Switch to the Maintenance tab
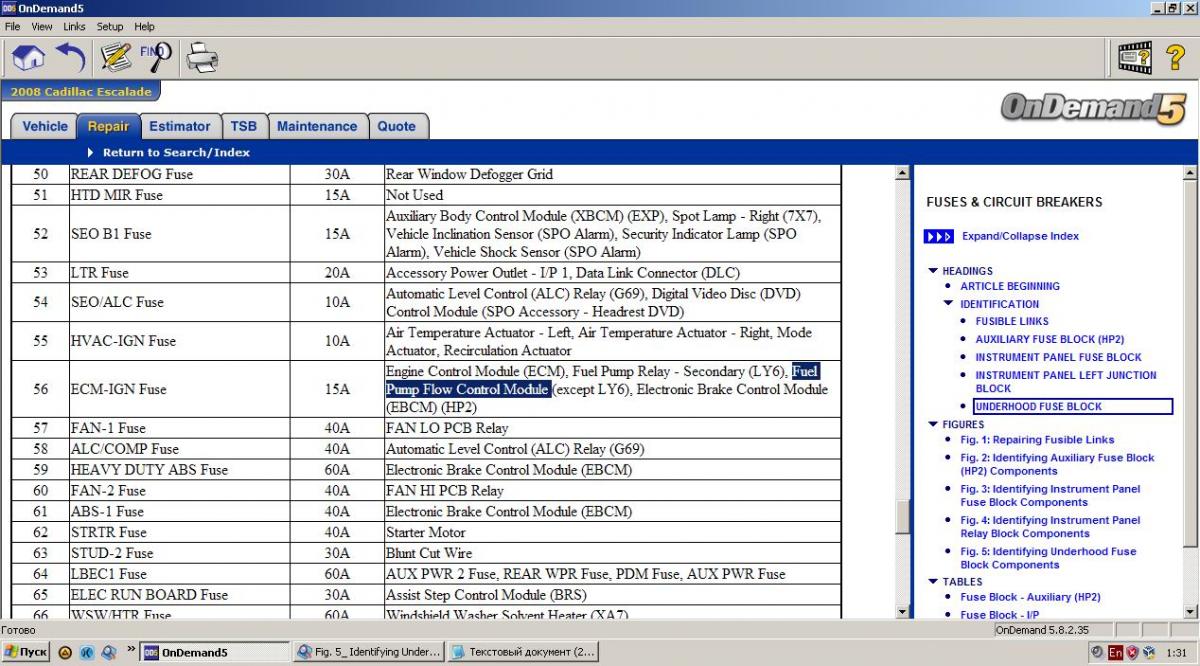The height and width of the screenshot is (666, 1200). [317, 126]
